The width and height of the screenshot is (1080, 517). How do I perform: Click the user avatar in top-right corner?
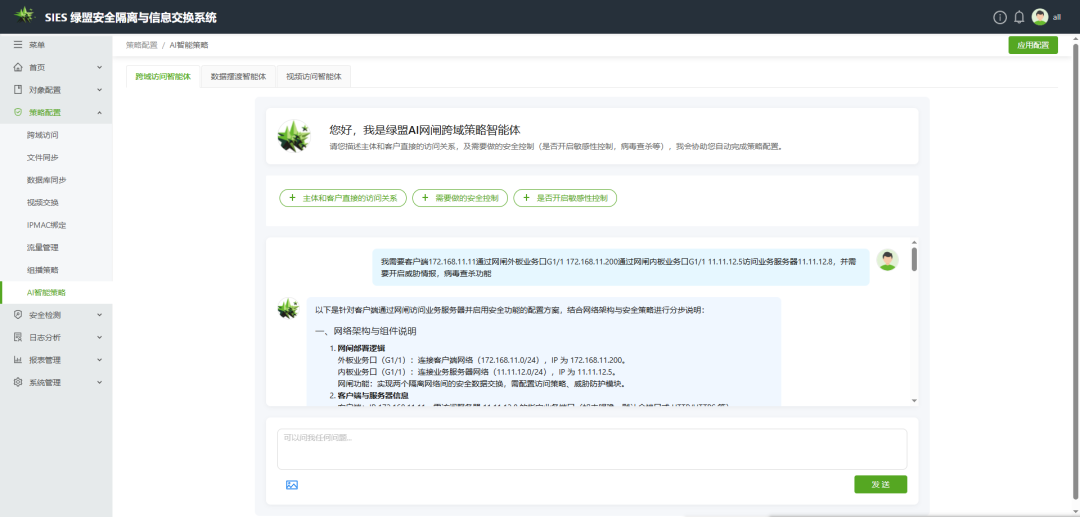pyautogui.click(x=1040, y=17)
